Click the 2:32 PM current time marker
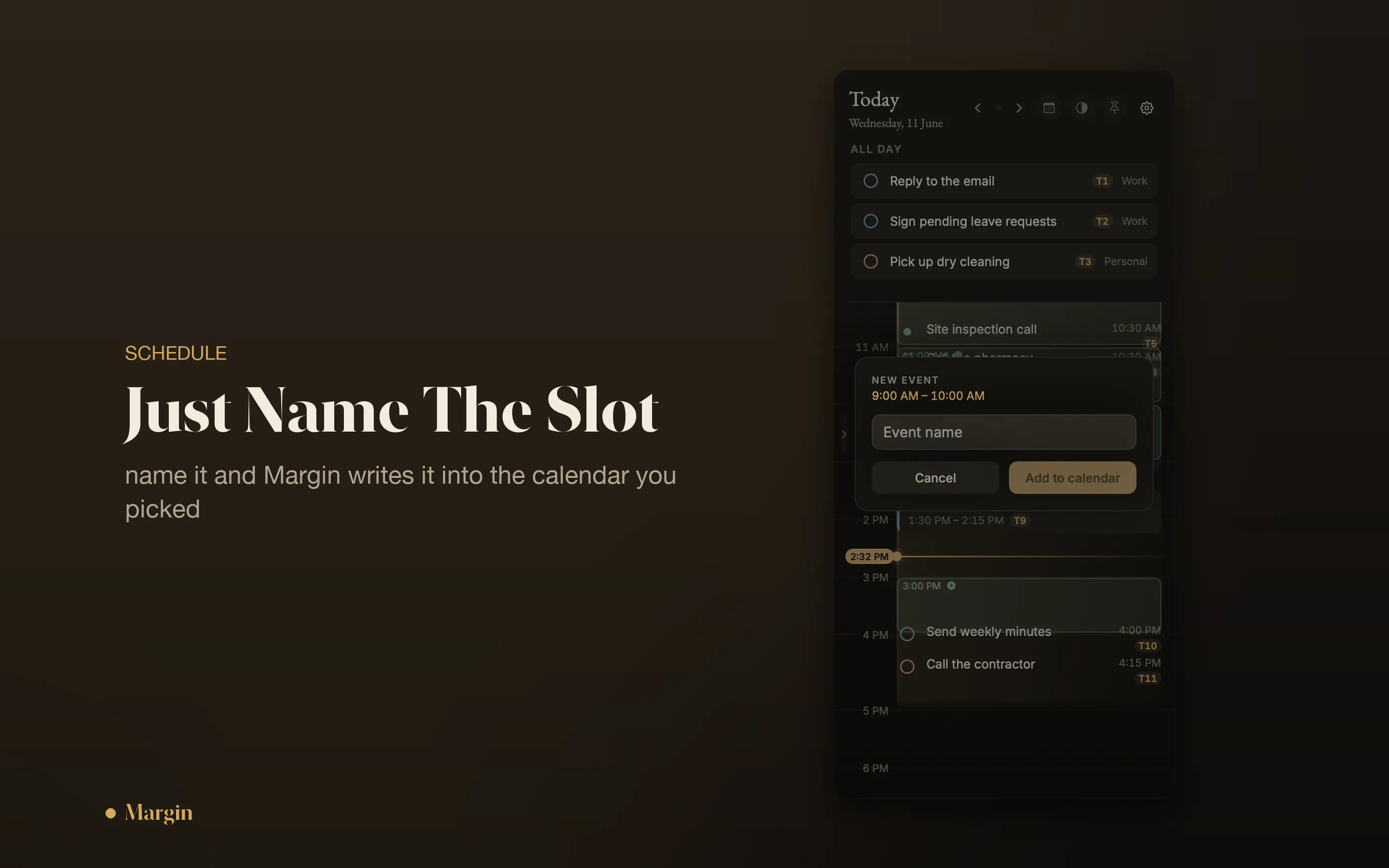Screen dimensions: 1389x868 click(x=869, y=556)
